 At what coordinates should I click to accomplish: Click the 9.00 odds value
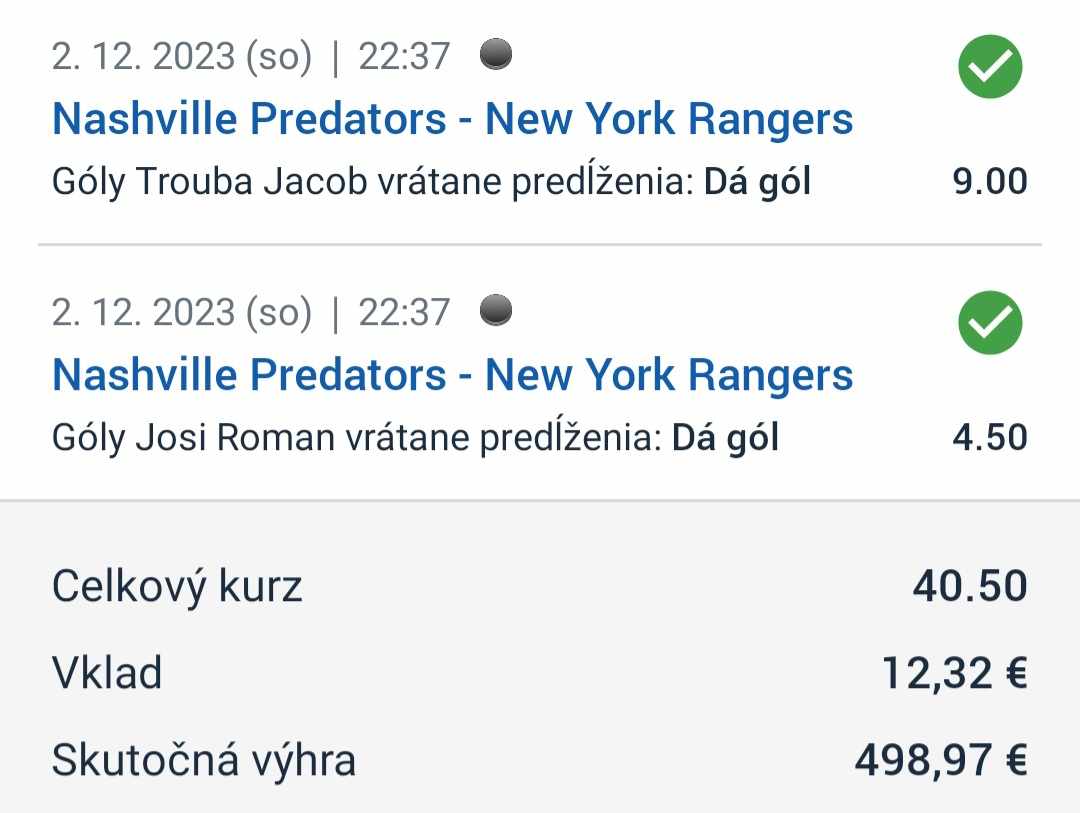[990, 181]
